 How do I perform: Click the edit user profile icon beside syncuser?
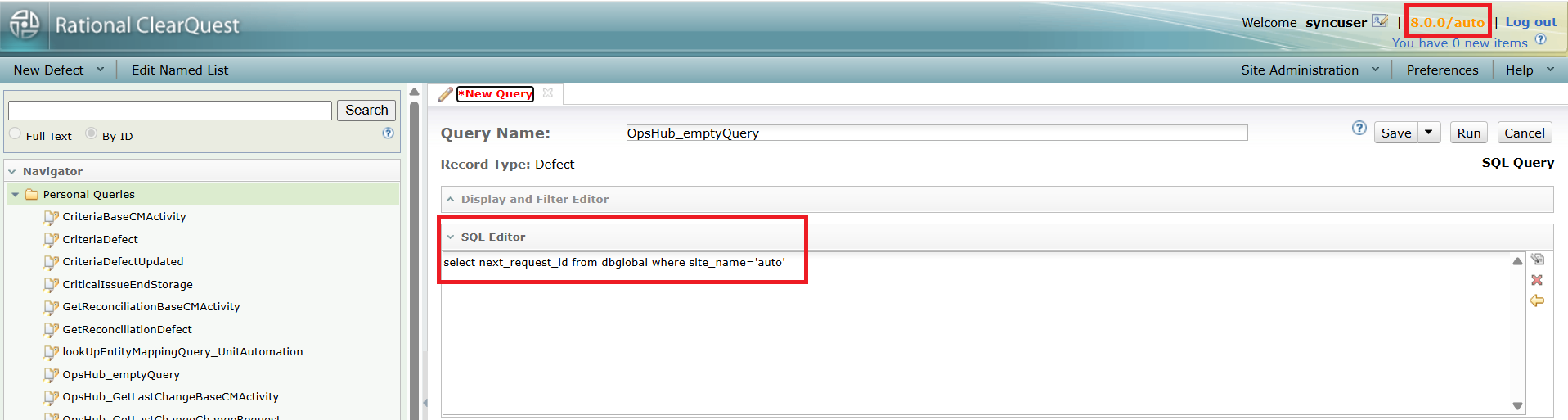tap(1380, 21)
